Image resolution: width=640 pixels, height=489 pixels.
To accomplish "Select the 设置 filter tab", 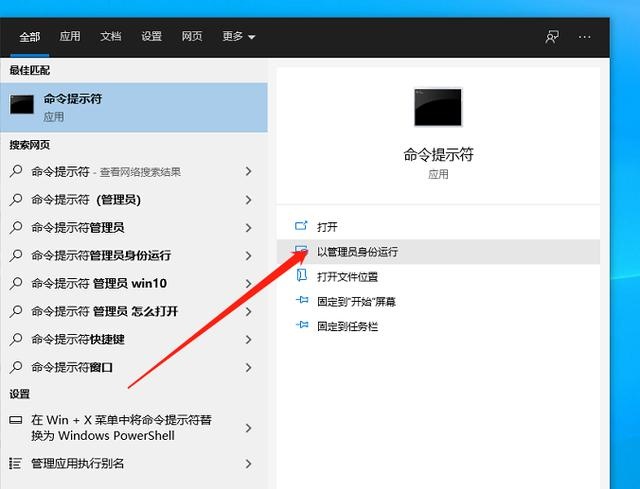I will pyautogui.click(x=151, y=36).
